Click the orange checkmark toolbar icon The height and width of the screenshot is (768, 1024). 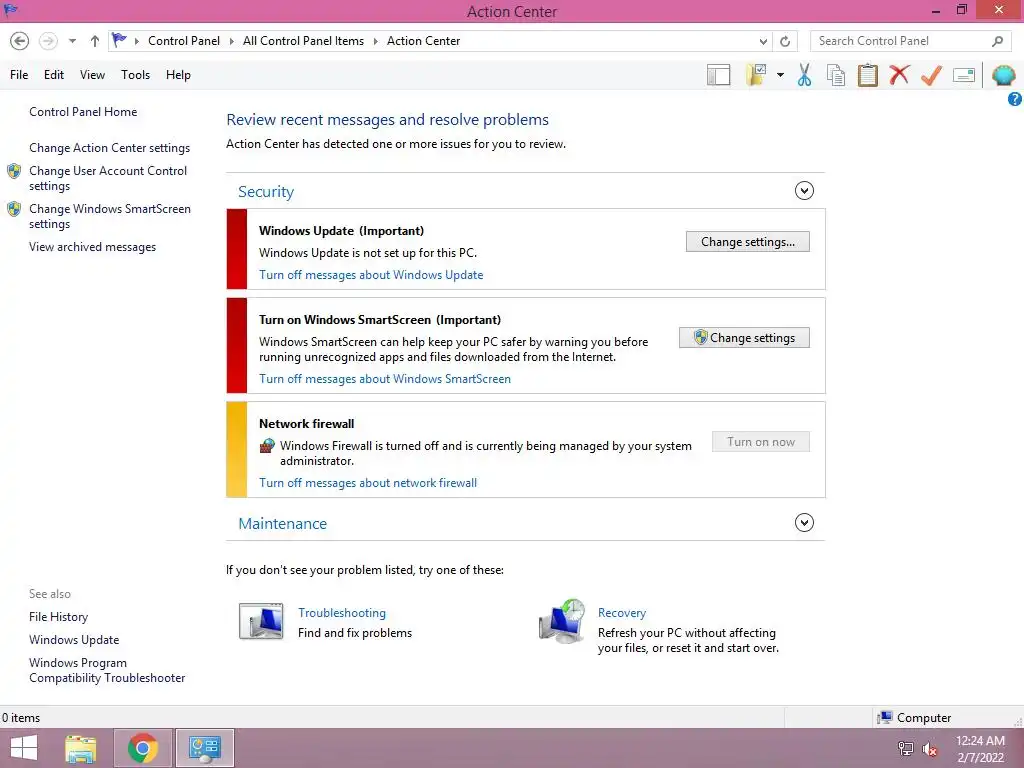click(x=931, y=75)
